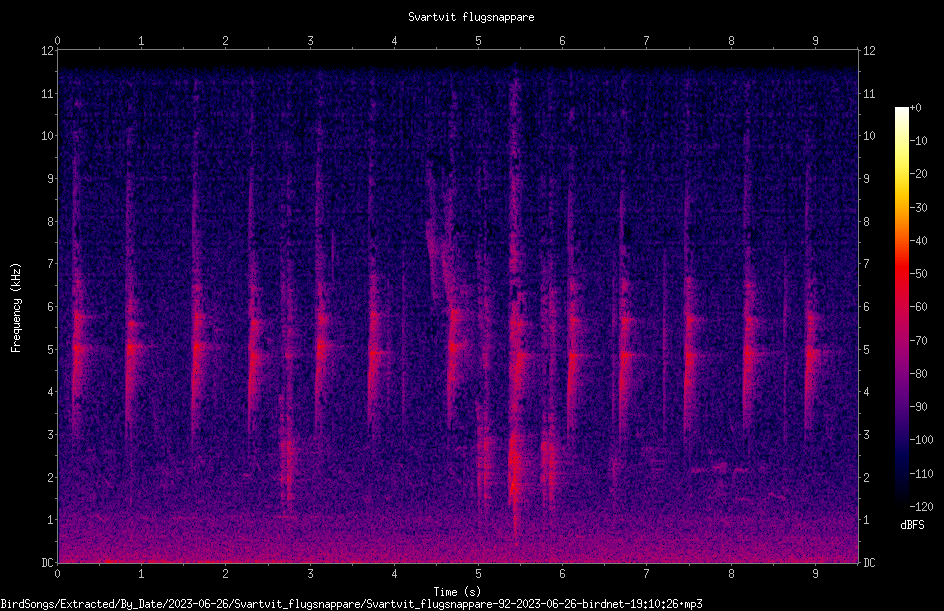Click the "3" tick on top time axis
944x611 pixels.
coord(310,41)
